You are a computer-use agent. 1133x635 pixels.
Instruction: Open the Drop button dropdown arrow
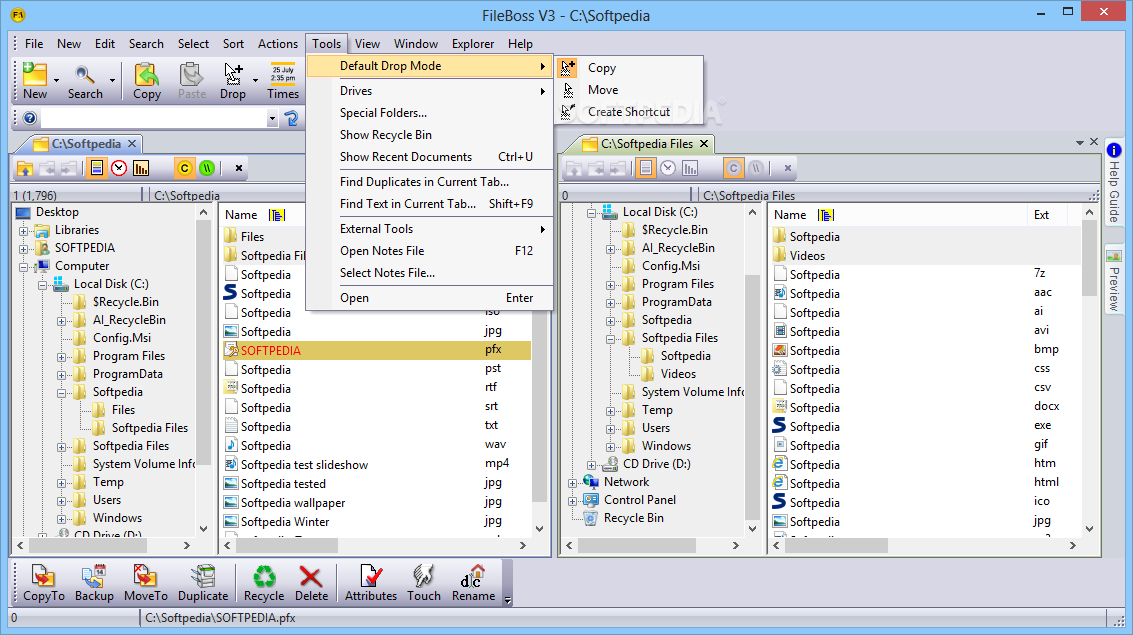[x=255, y=81]
